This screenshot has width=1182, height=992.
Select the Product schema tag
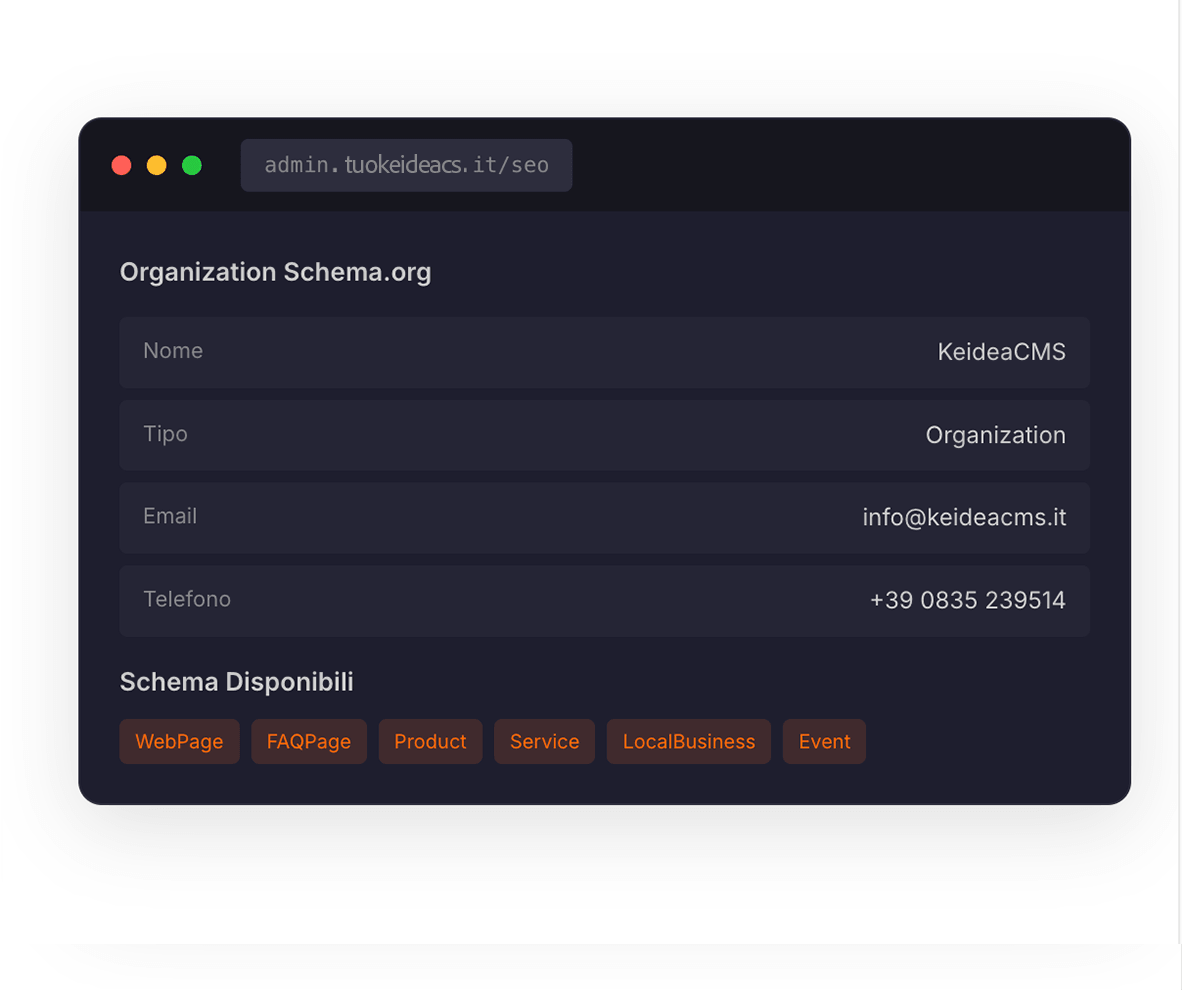point(430,741)
